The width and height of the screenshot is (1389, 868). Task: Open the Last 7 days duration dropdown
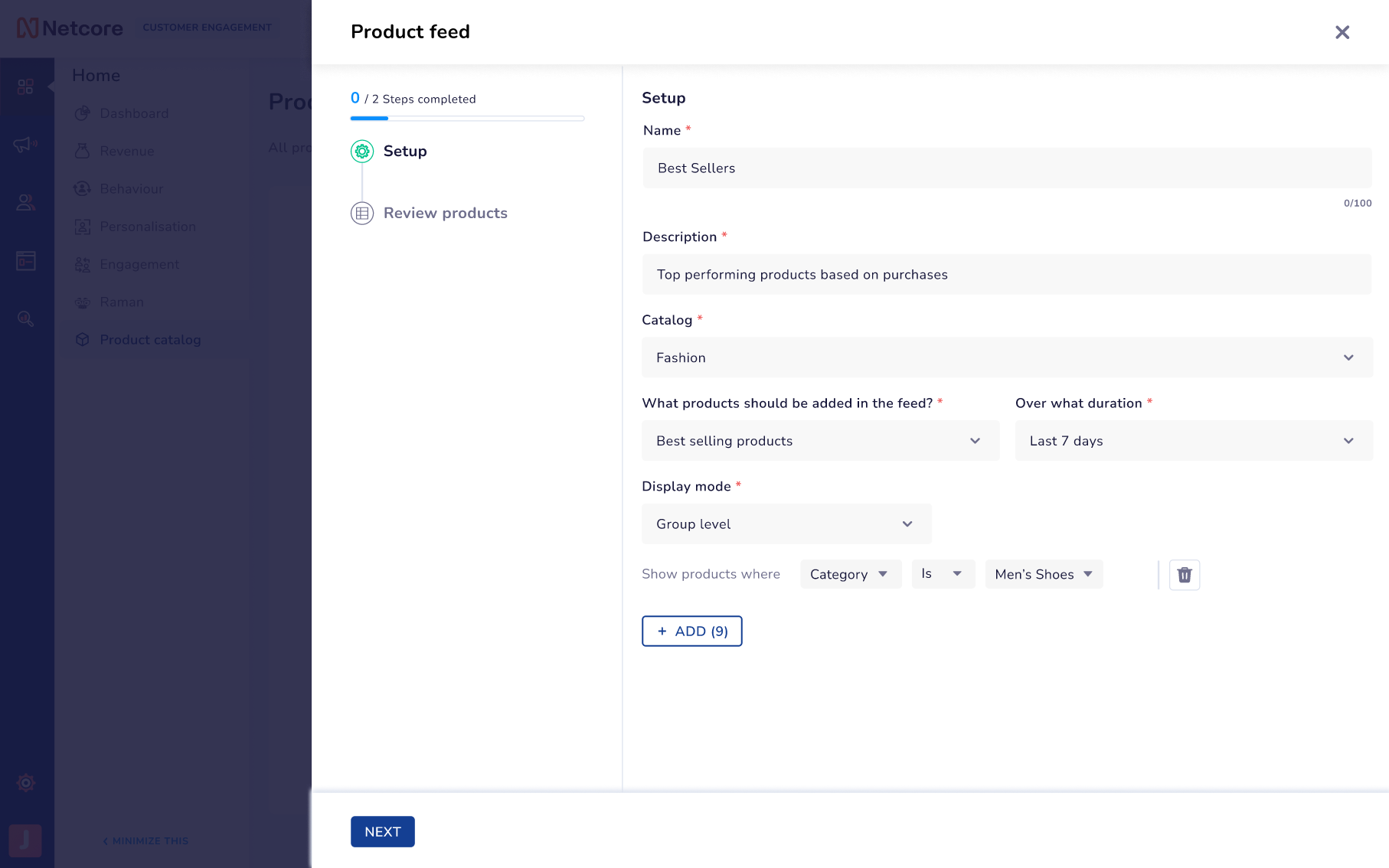[1194, 441]
